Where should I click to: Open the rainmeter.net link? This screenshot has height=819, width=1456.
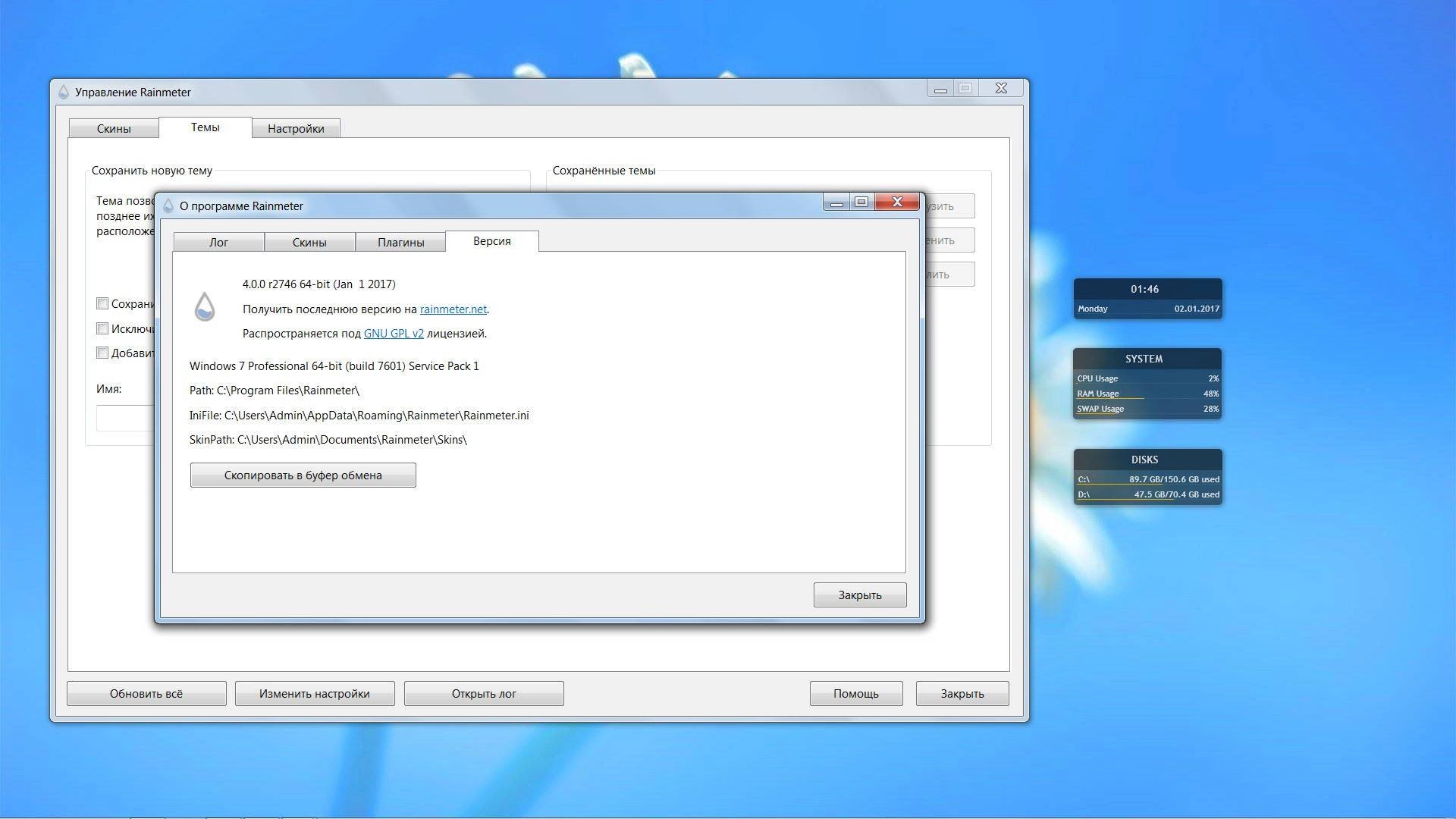(x=453, y=309)
